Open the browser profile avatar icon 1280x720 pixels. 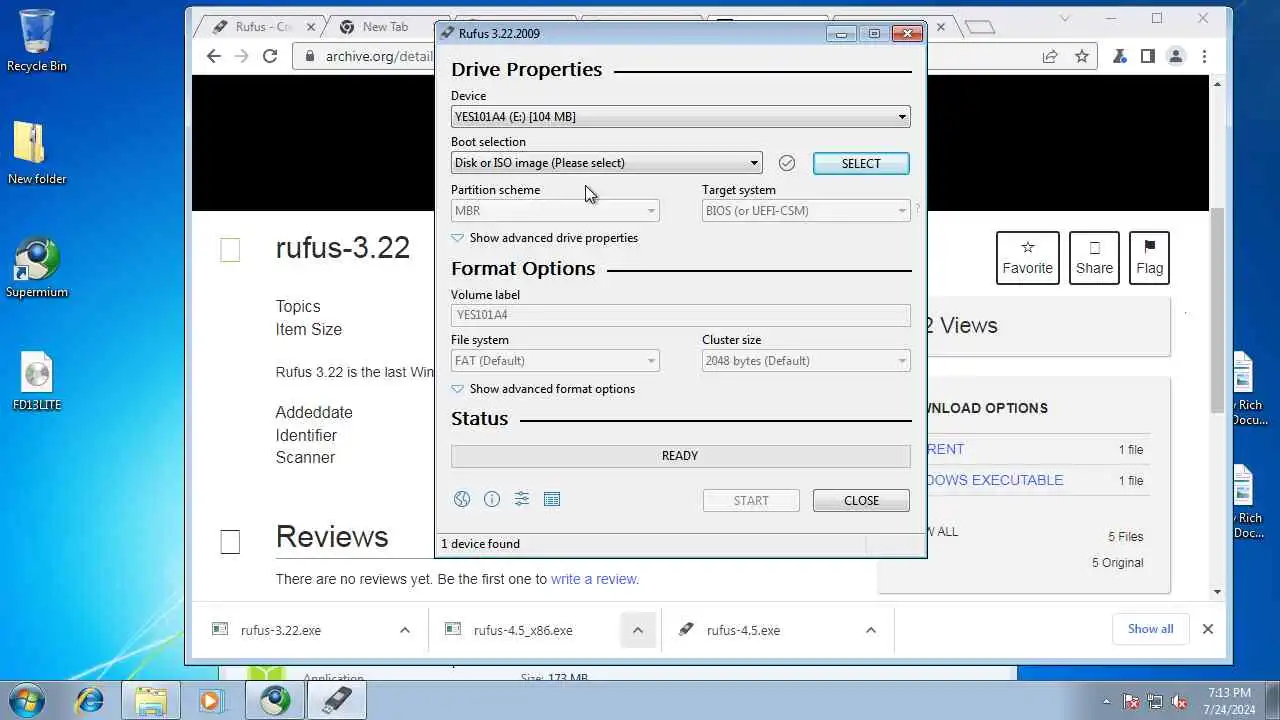point(1176,57)
